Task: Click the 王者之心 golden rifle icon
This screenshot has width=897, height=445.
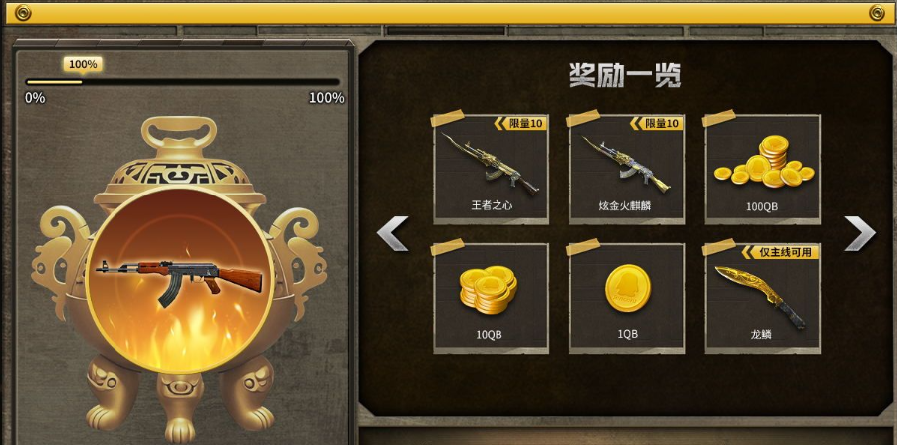Action: click(x=489, y=164)
